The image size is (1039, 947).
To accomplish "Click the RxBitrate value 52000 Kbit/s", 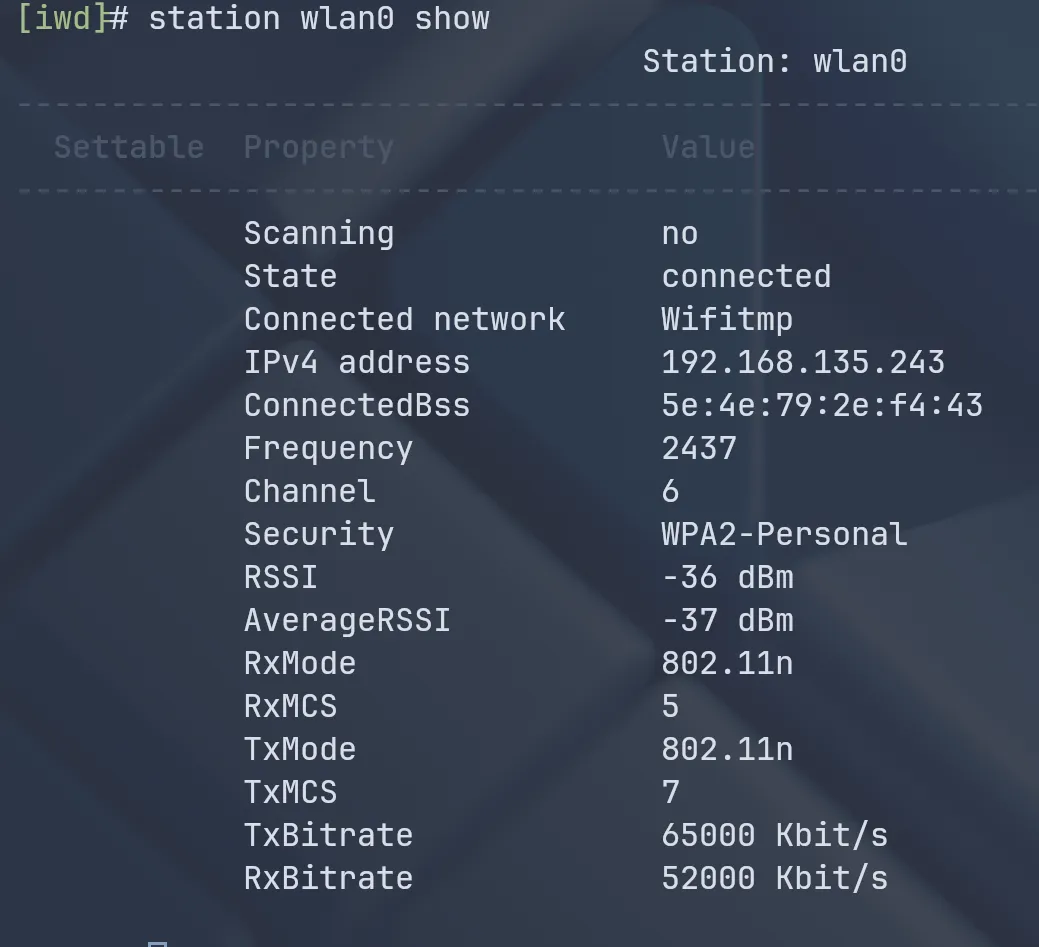I will coord(774,878).
